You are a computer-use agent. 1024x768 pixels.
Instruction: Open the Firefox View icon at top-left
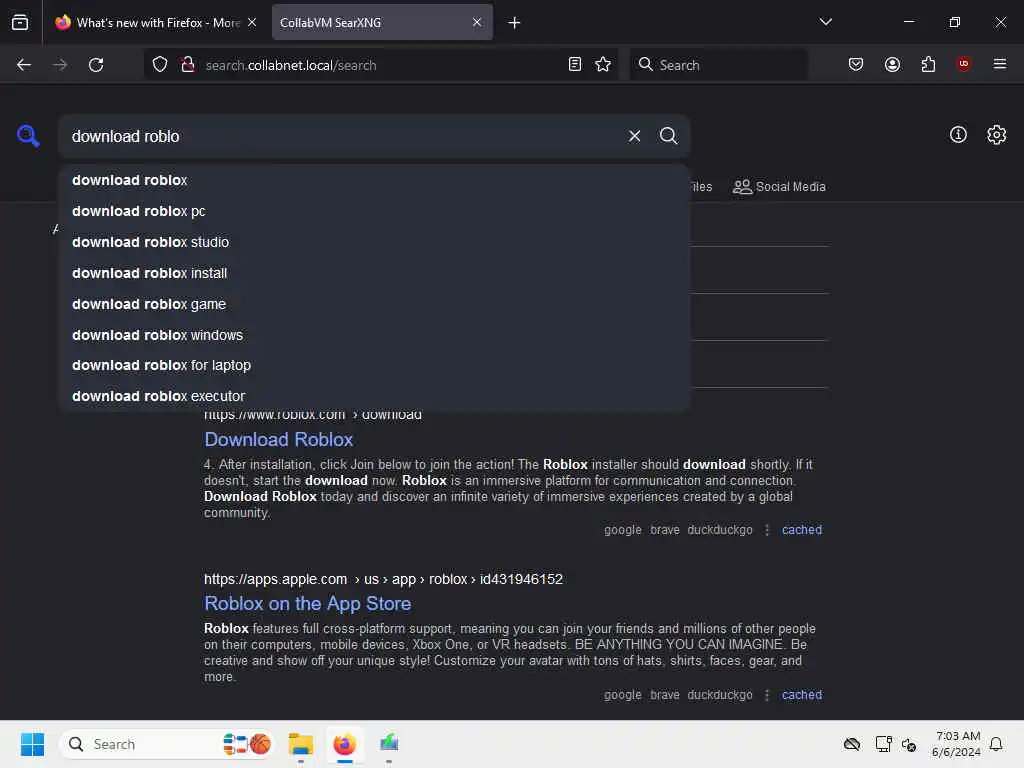click(20, 23)
